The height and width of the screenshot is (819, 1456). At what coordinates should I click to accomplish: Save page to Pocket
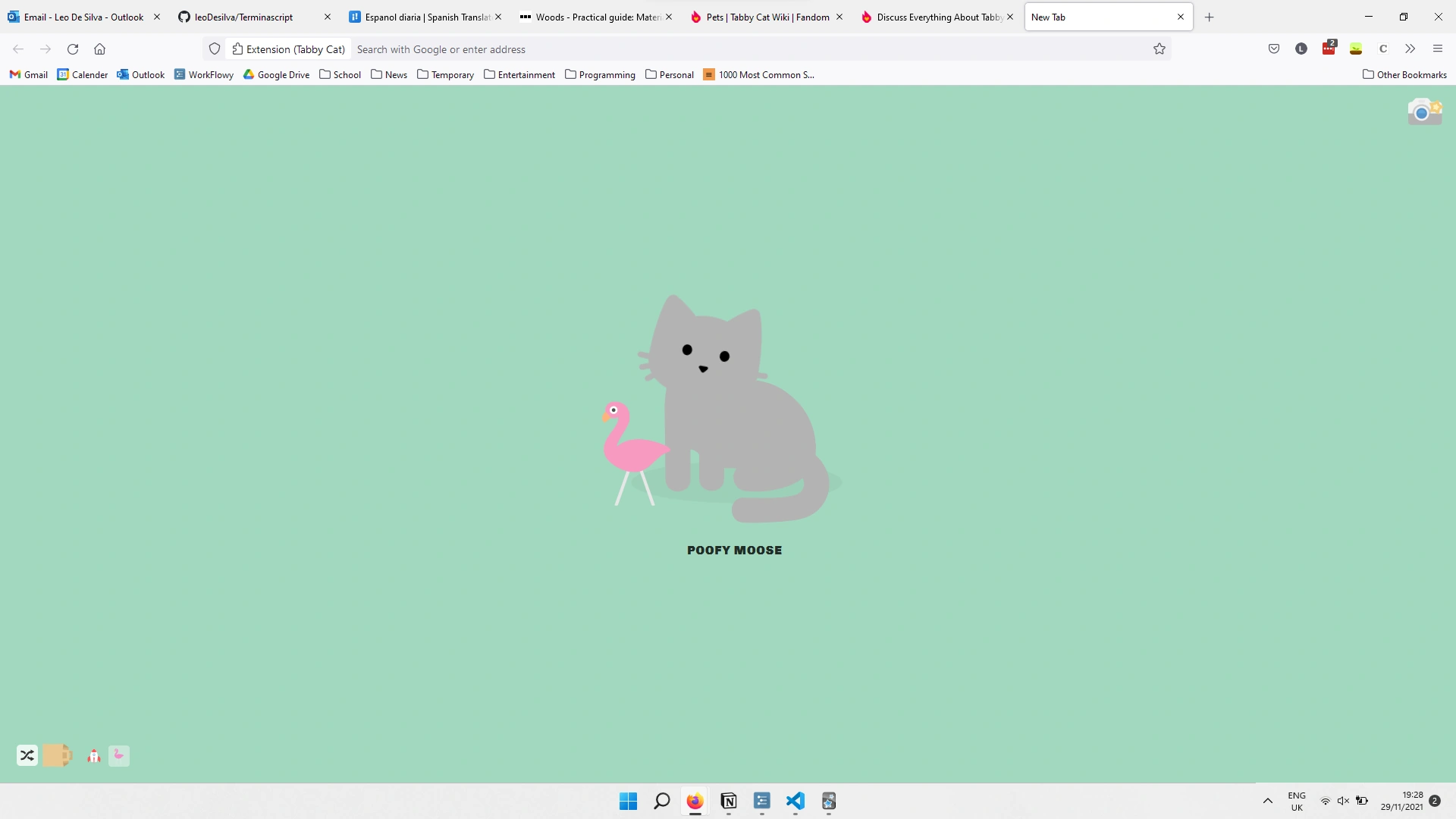[x=1273, y=49]
